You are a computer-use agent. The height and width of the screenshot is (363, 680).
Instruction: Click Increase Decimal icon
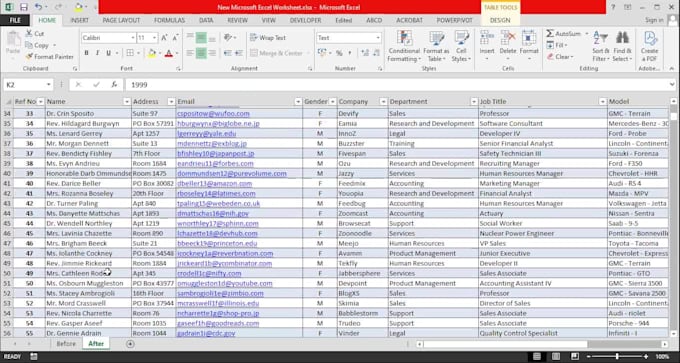pos(365,53)
